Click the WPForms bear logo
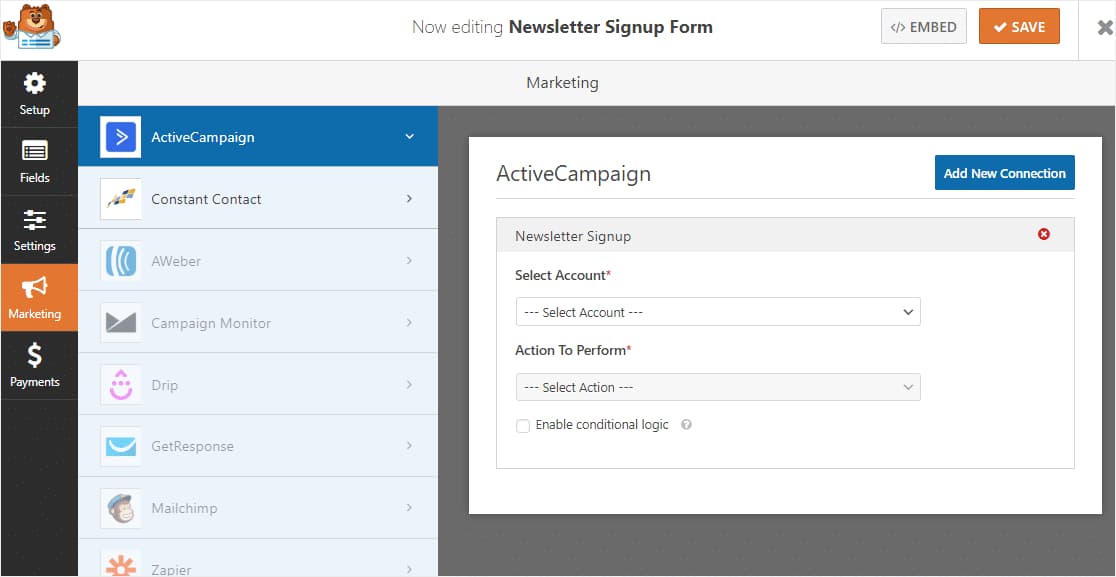The width and height of the screenshot is (1116, 577). tap(33, 26)
